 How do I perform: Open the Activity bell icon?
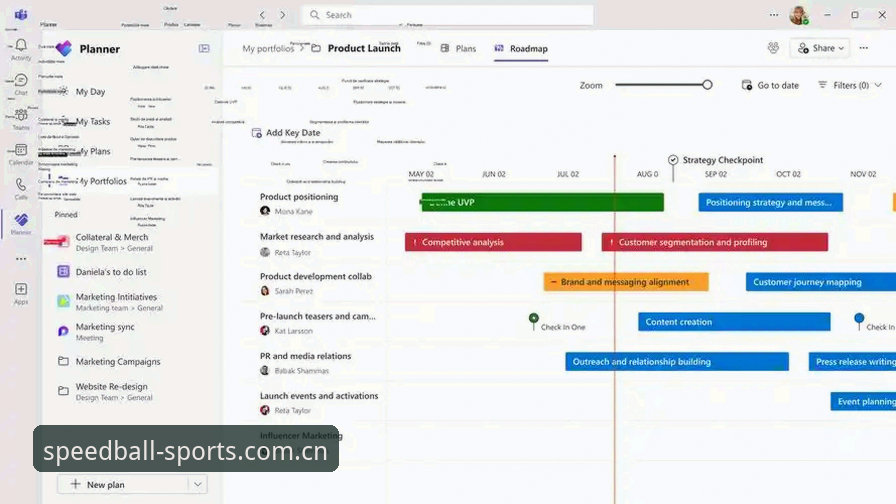pyautogui.click(x=21, y=45)
